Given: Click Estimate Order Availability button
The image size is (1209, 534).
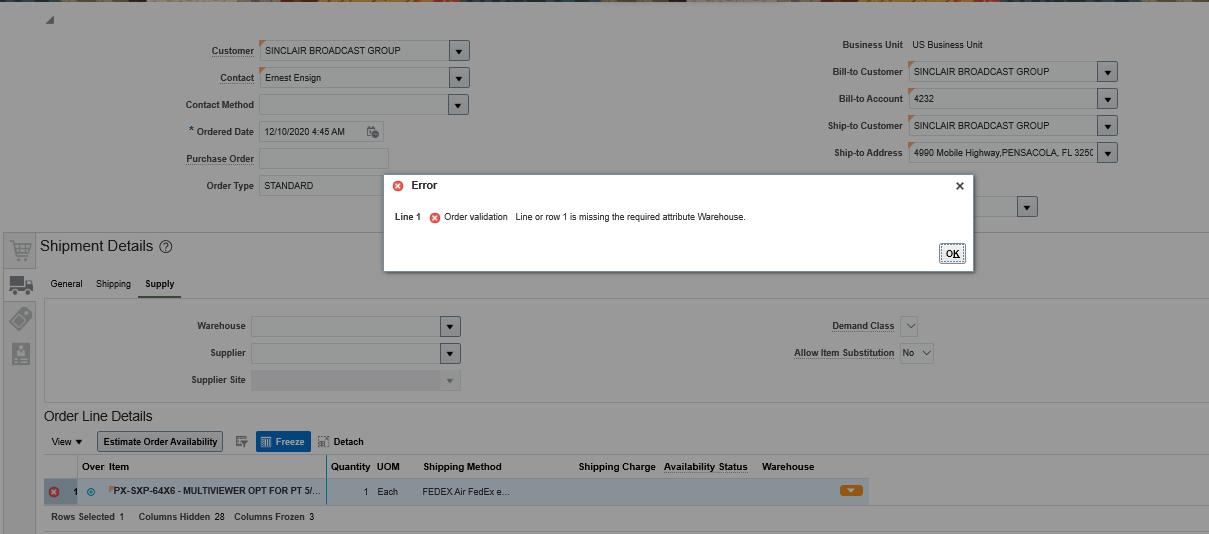Looking at the screenshot, I should pyautogui.click(x=160, y=442).
